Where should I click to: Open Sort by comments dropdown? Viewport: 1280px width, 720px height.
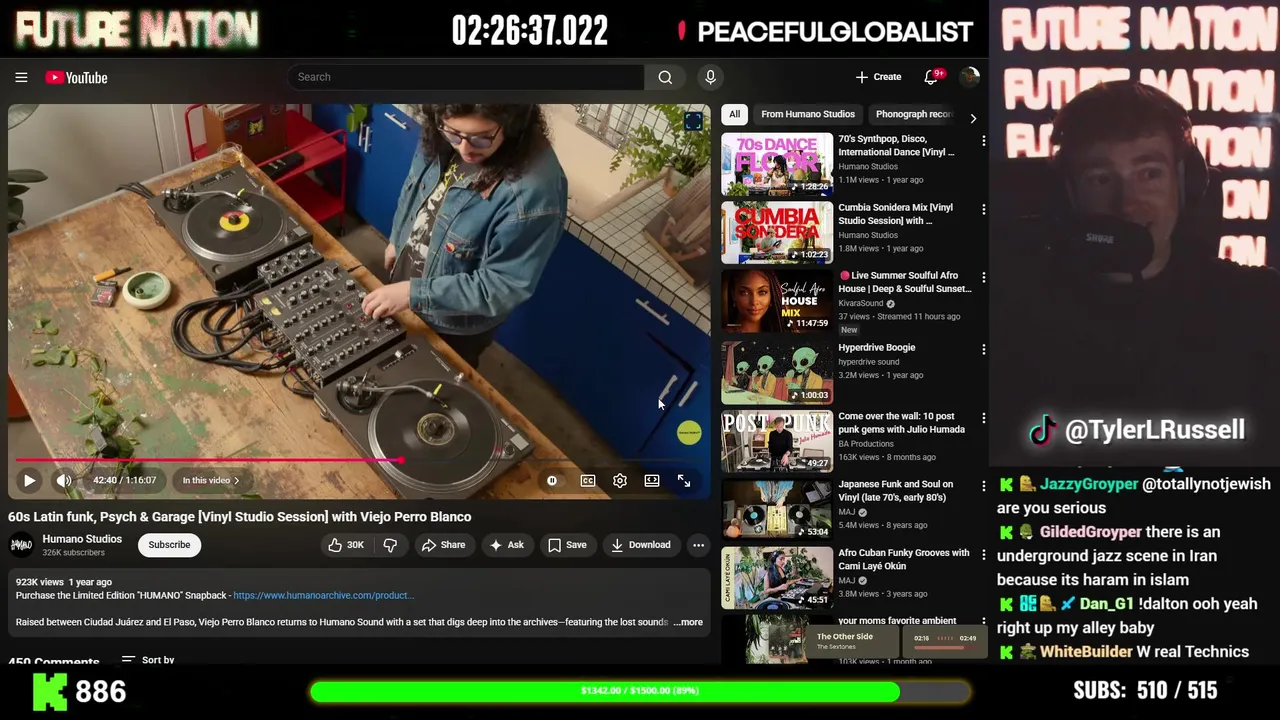coord(148,660)
